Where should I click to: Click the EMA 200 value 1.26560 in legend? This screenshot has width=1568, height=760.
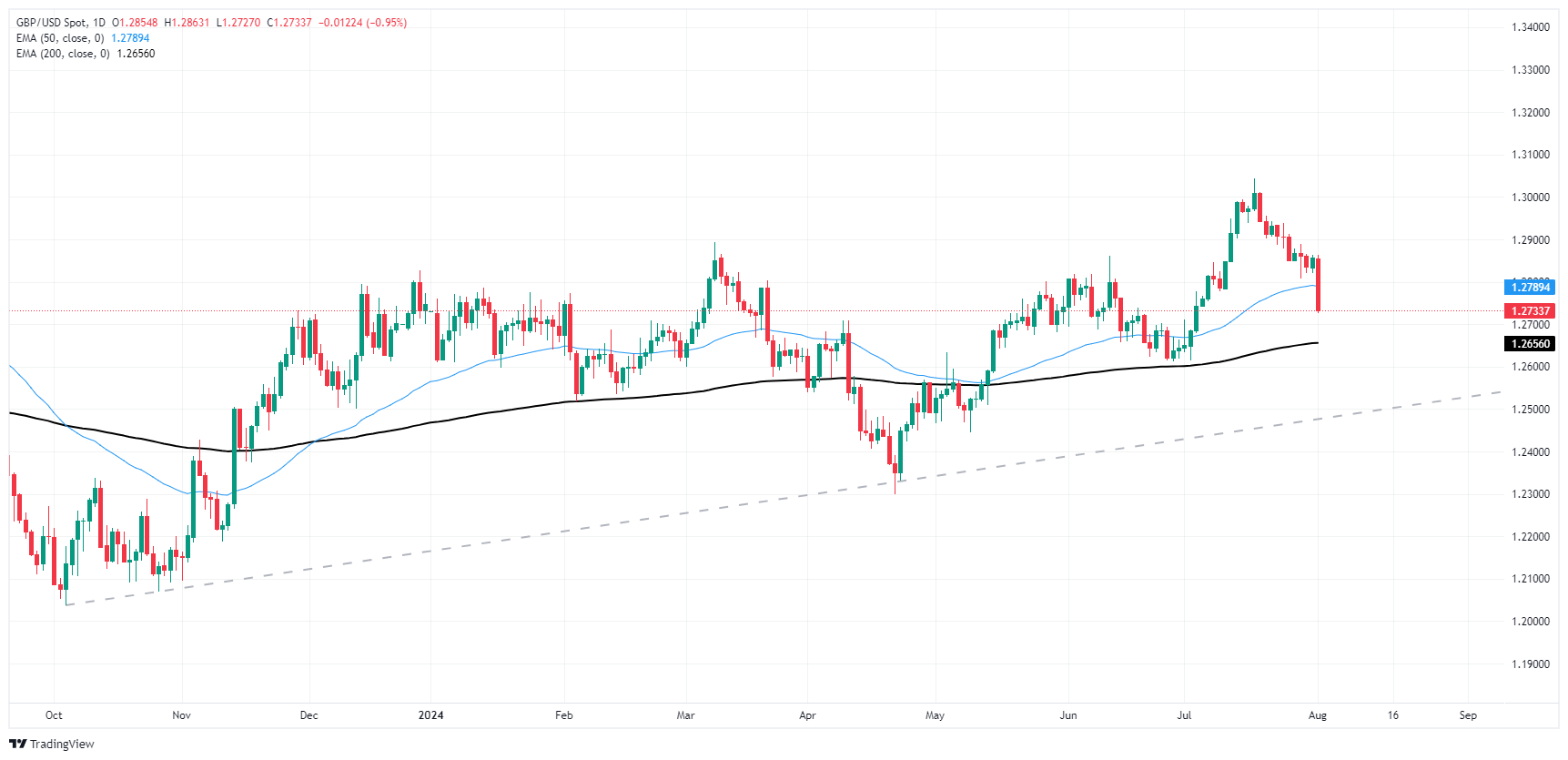(136, 54)
